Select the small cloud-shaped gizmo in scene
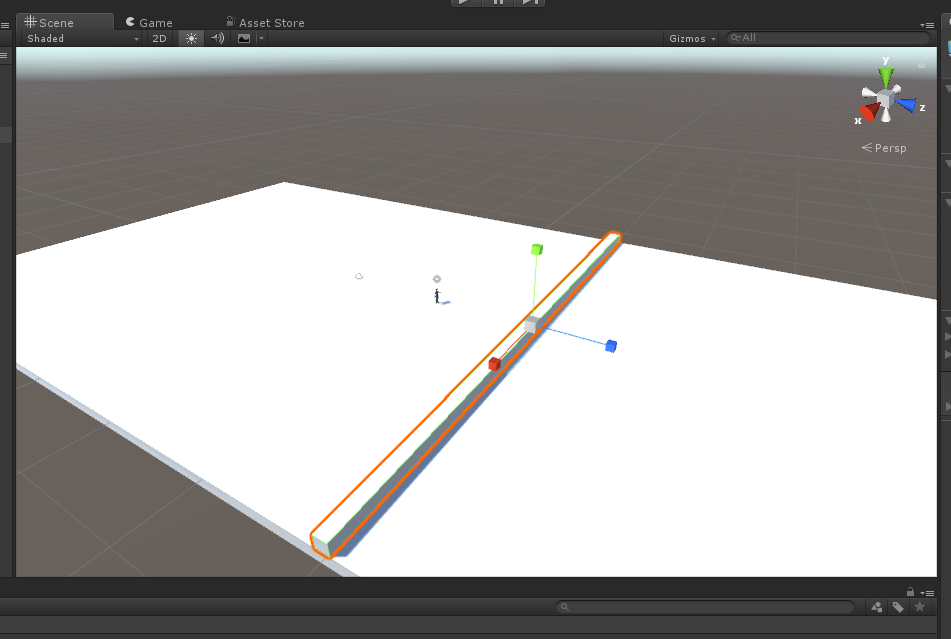Image resolution: width=951 pixels, height=639 pixels. [x=359, y=276]
